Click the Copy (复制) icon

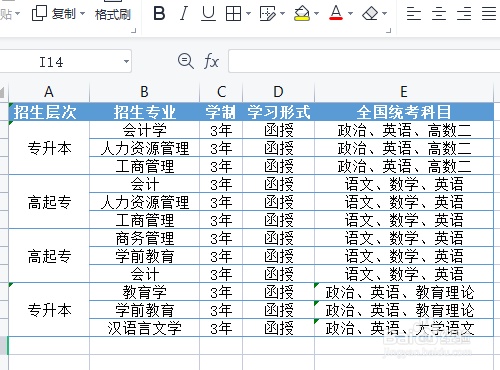[39, 13]
